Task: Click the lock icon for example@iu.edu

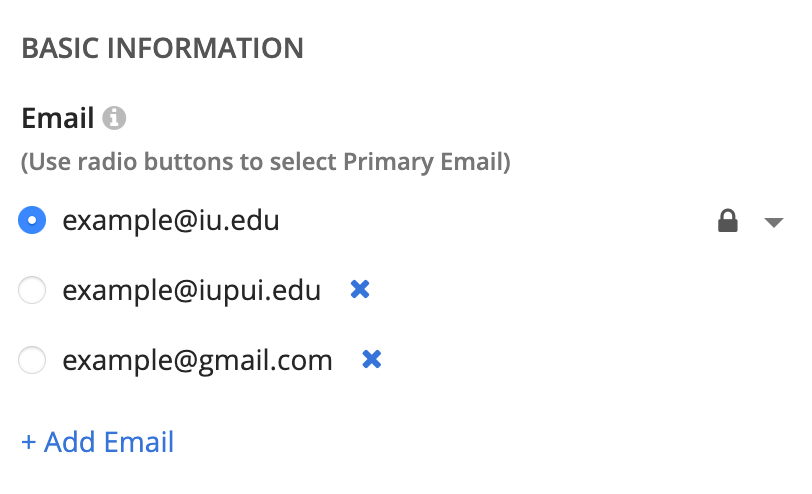Action: click(x=728, y=221)
